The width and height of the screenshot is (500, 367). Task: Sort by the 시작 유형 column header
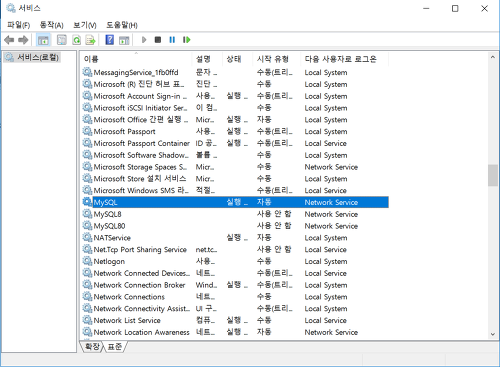pyautogui.click(x=276, y=59)
